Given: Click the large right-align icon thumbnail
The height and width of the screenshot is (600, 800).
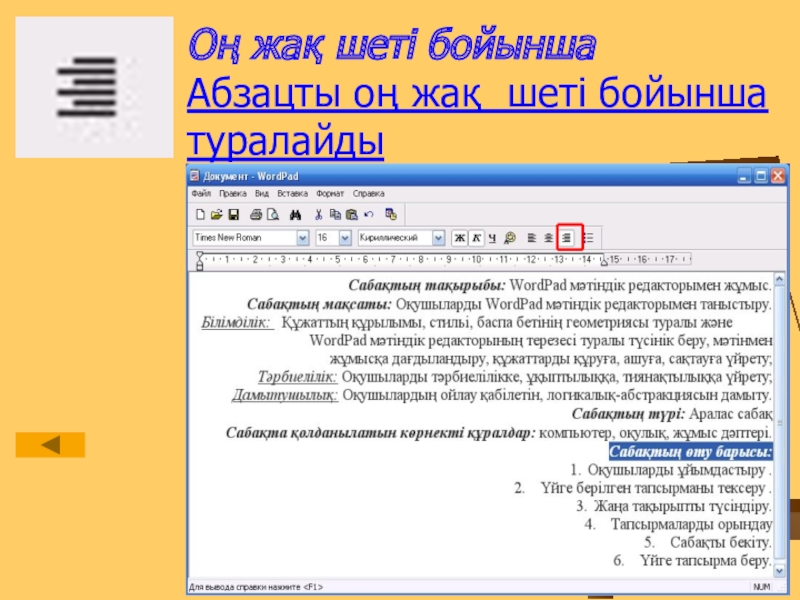Looking at the screenshot, I should click(94, 87).
